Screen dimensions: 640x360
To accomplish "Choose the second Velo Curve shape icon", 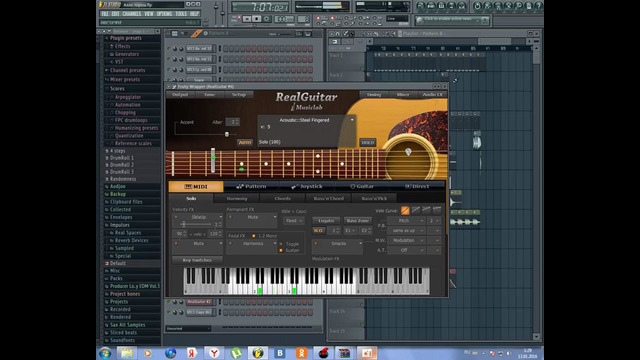I will [416, 210].
